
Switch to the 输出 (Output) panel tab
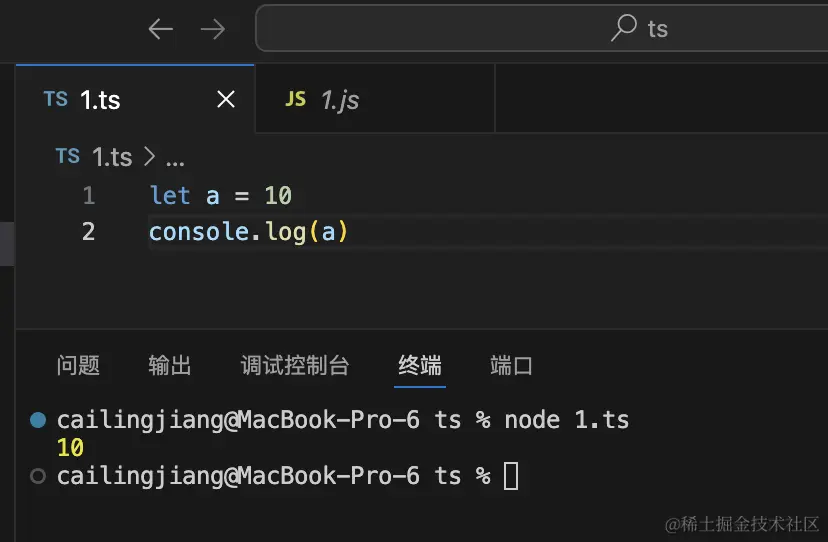(x=170, y=365)
